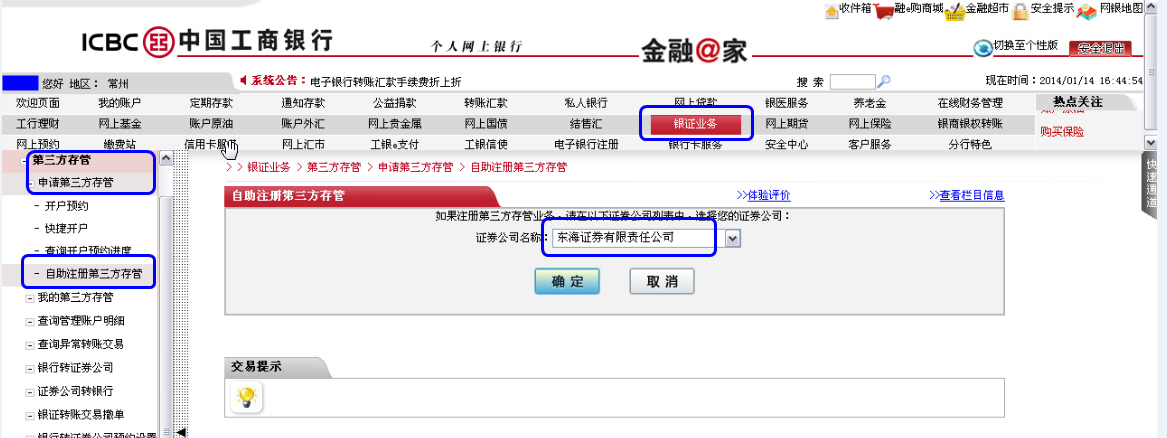Select 银行转证券公司 in the sidebar

click(x=75, y=367)
